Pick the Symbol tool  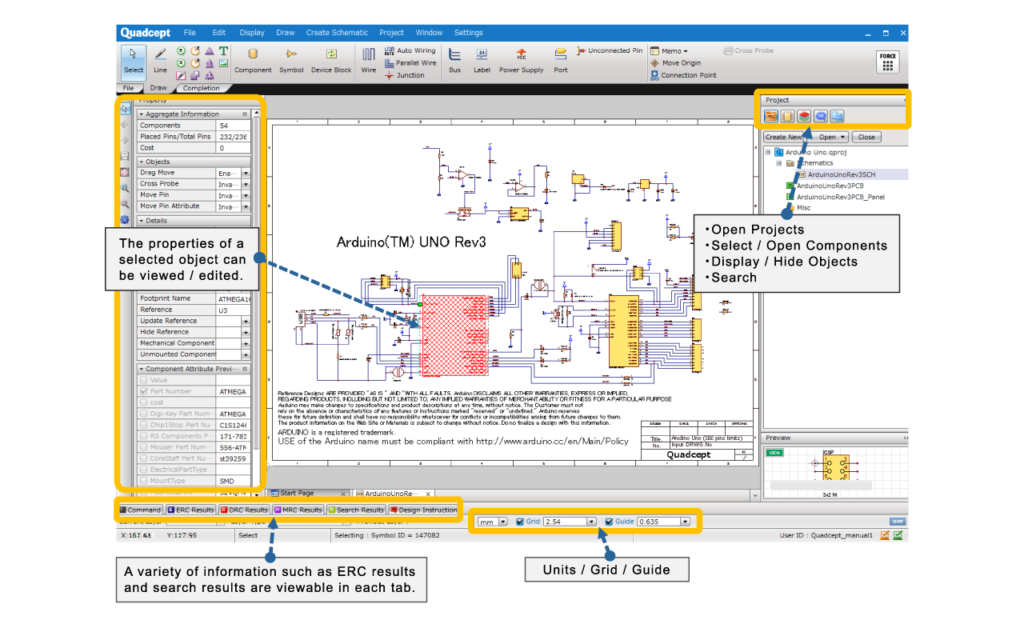click(291, 58)
